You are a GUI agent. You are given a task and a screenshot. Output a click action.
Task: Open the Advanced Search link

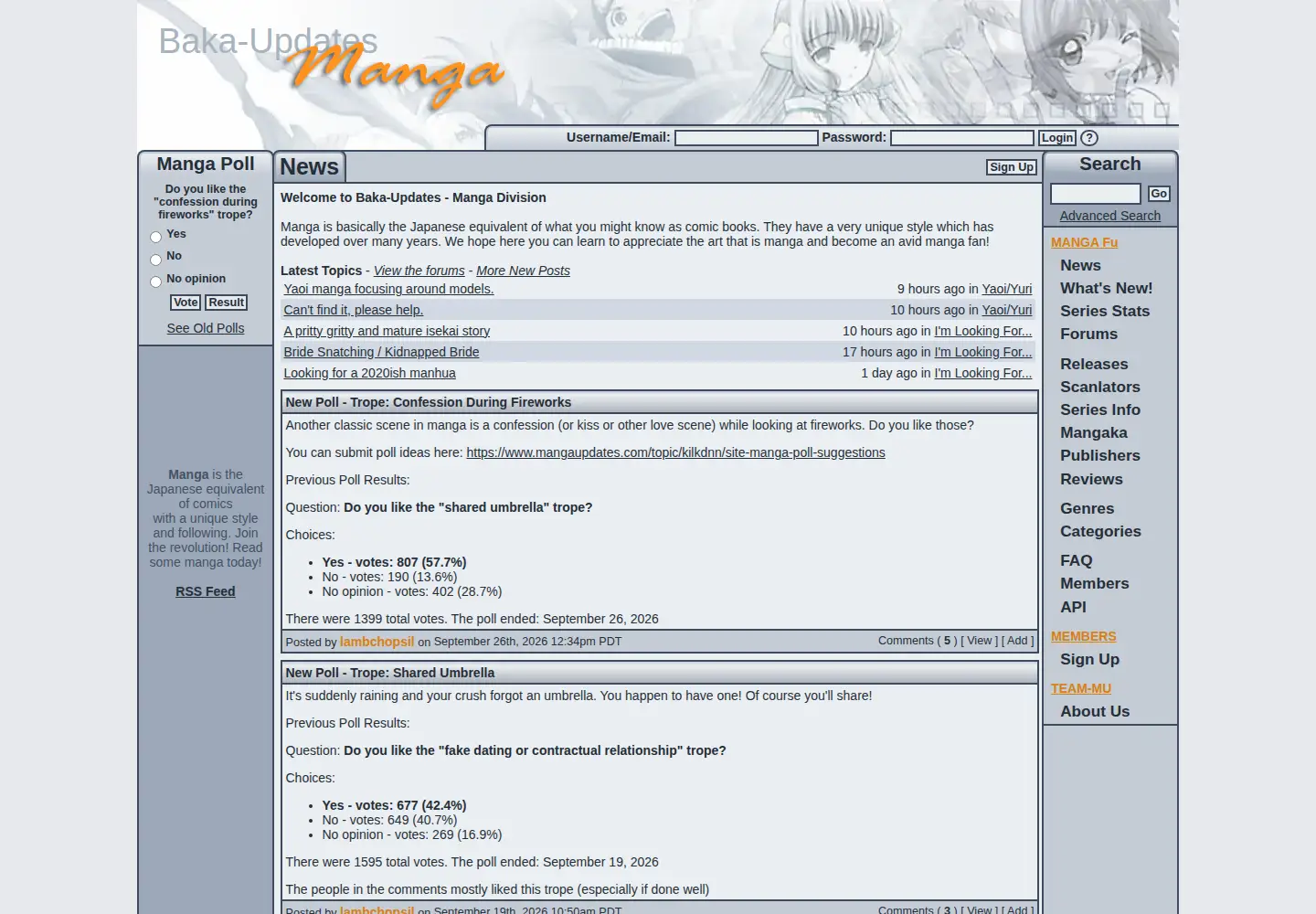coord(1110,216)
